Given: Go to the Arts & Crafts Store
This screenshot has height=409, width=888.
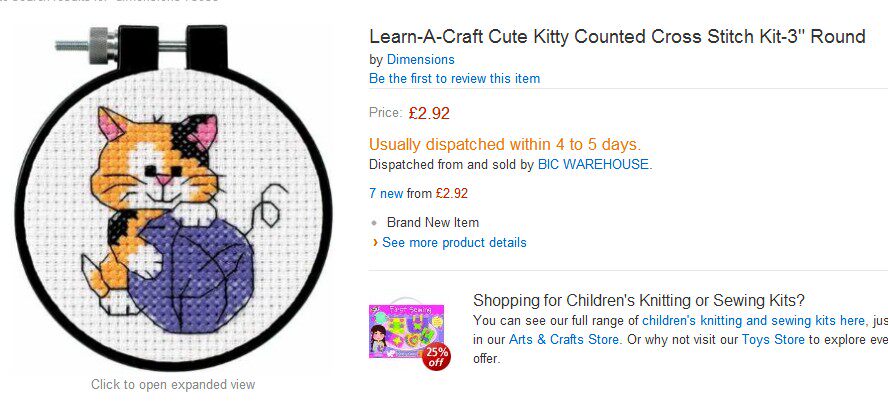Looking at the screenshot, I should tap(564, 340).
